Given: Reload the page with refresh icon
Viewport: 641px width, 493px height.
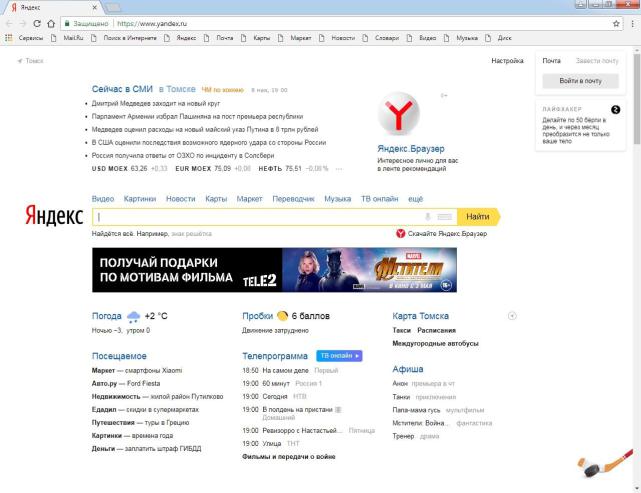Looking at the screenshot, I should click(x=37, y=24).
